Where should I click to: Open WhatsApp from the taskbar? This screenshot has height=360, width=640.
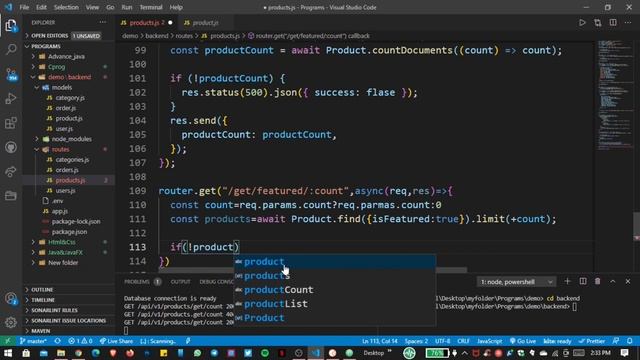point(198,353)
